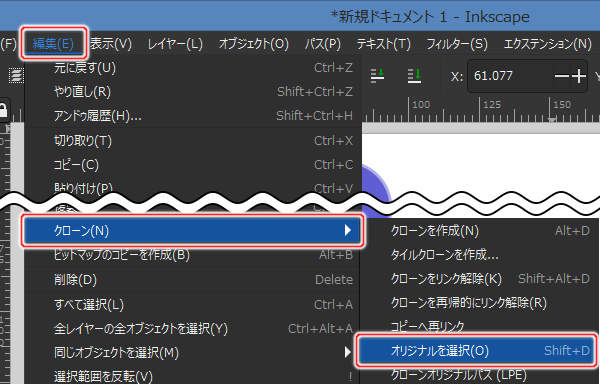Open the オブジェクト(O) menu
This screenshot has width=600, height=384.
click(x=254, y=44)
